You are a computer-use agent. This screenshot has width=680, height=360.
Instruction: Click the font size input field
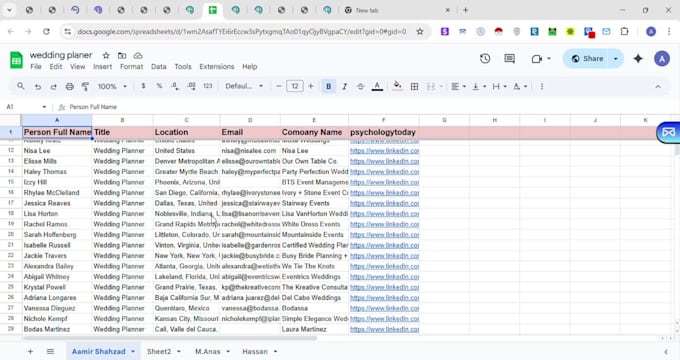point(295,86)
